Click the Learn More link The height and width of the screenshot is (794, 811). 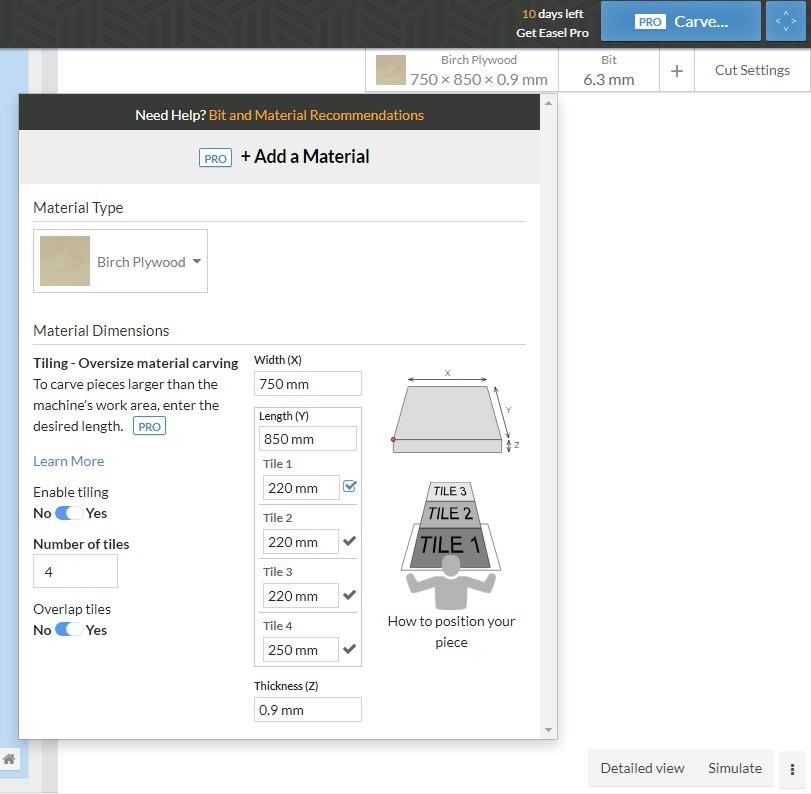point(68,461)
